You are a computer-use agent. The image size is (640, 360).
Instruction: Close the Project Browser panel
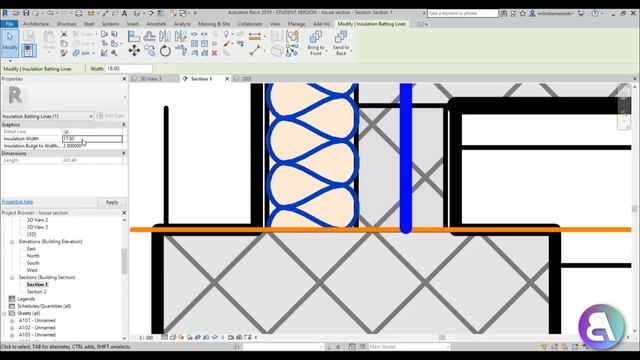pos(124,213)
